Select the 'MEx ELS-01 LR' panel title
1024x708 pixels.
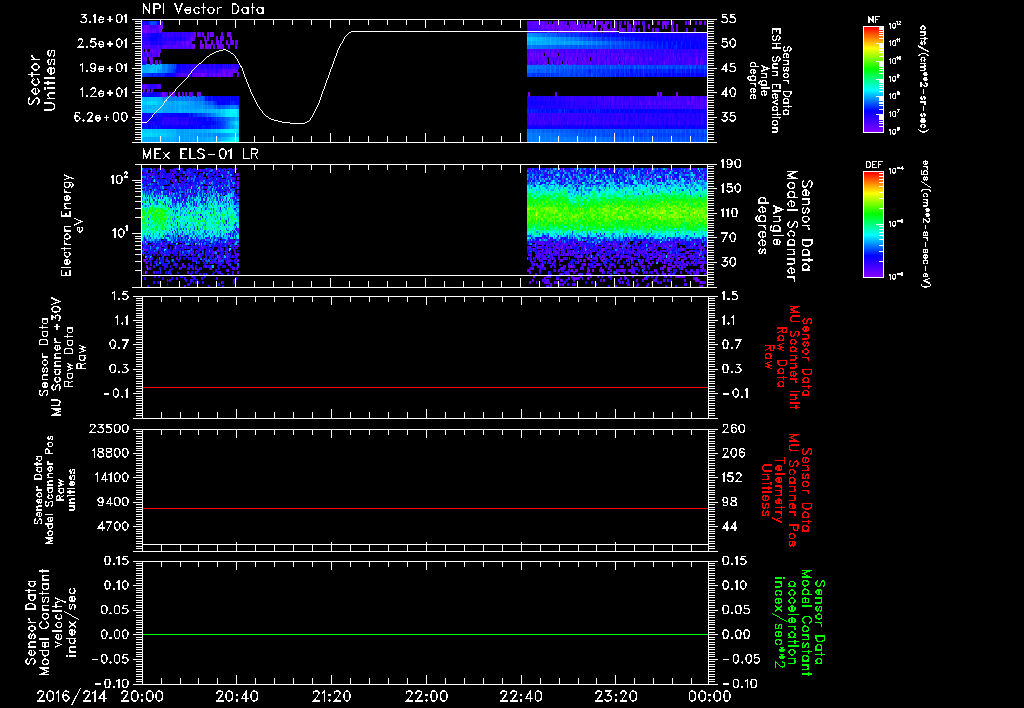click(x=199, y=154)
